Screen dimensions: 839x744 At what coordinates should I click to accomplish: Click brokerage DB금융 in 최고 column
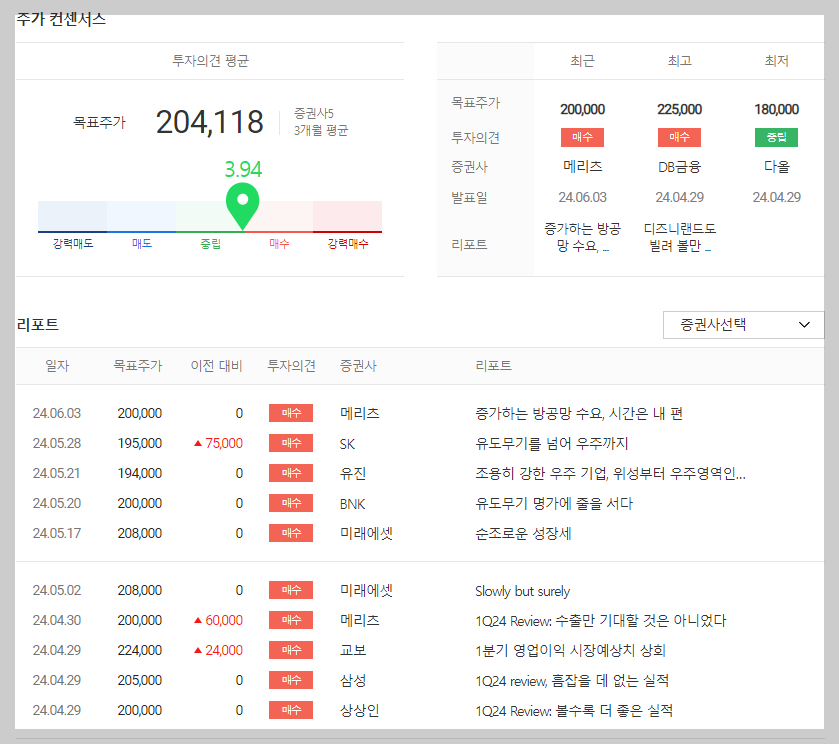tap(680, 167)
